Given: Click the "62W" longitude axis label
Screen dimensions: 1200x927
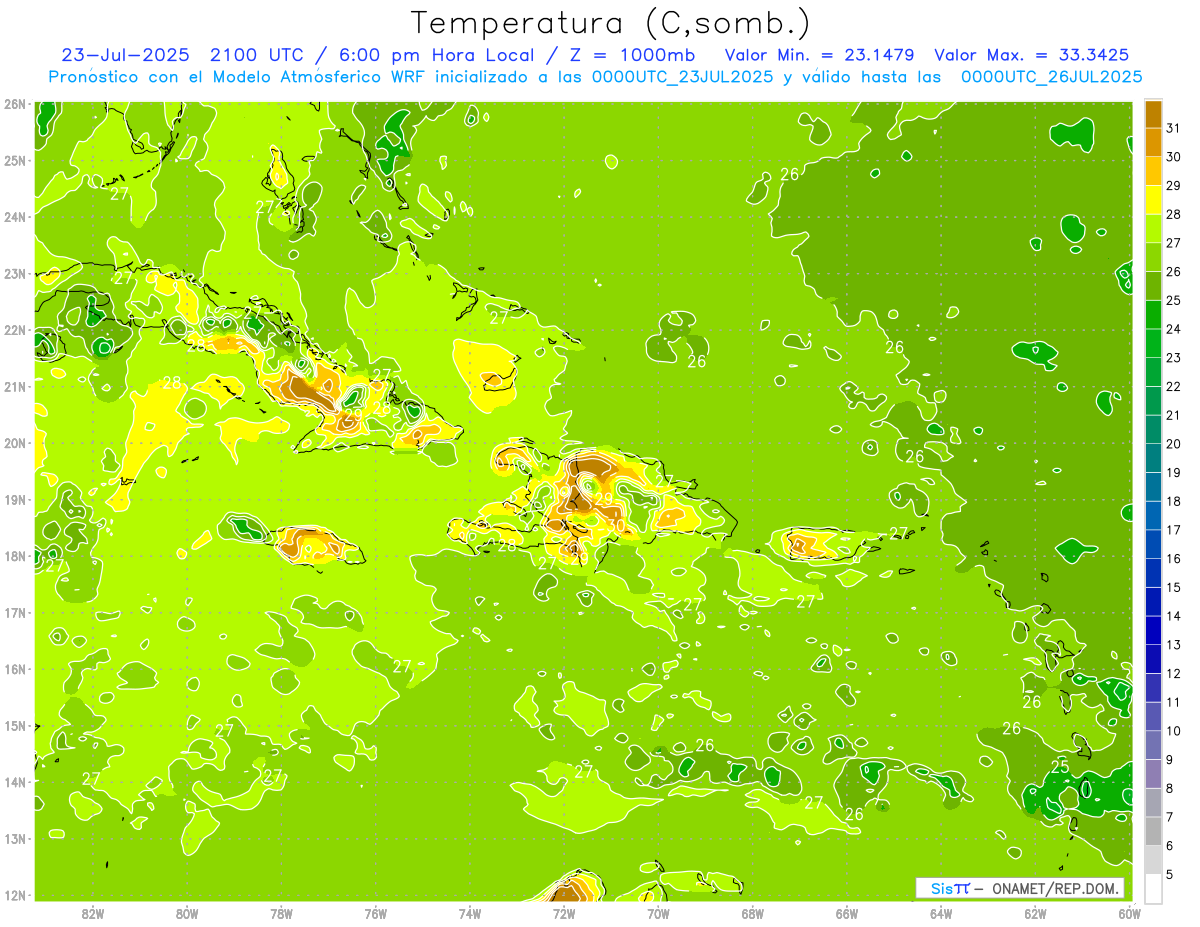Looking at the screenshot, I should click(1035, 913).
